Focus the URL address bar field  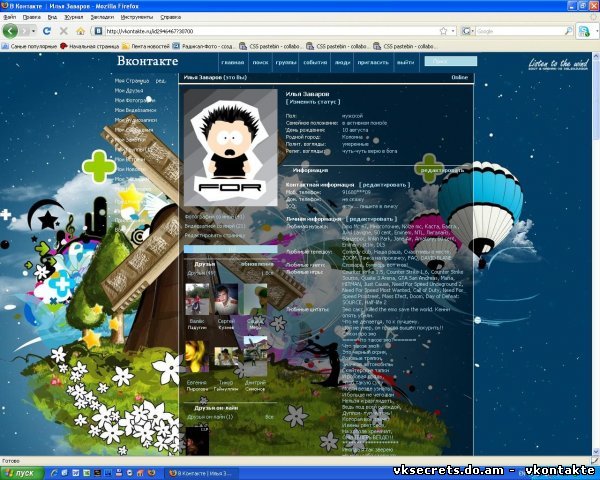click(x=272, y=31)
